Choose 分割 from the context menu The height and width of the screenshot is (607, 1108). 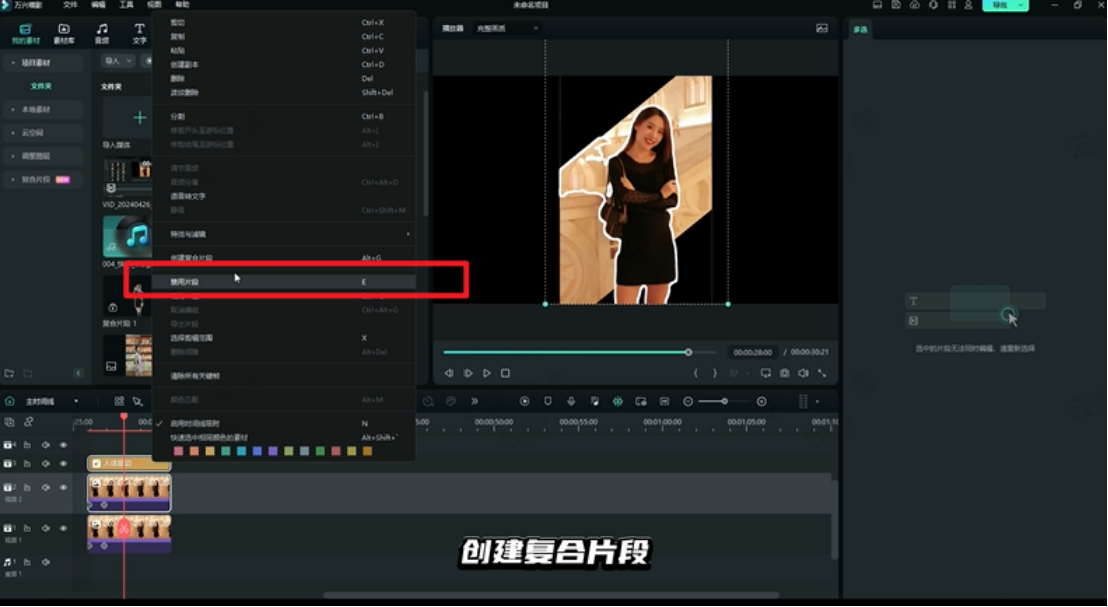pyautogui.click(x=178, y=117)
